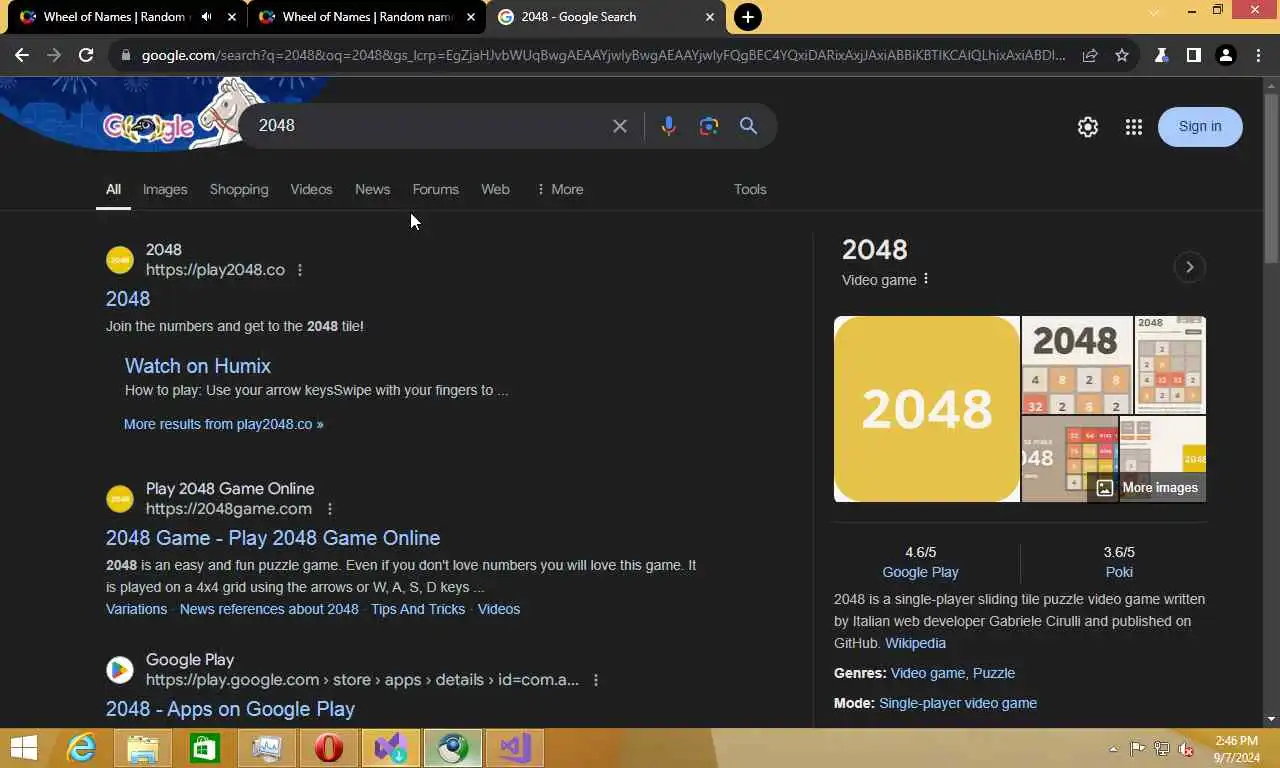Open the Variations sitelink
This screenshot has height=768, width=1280.
(137, 609)
